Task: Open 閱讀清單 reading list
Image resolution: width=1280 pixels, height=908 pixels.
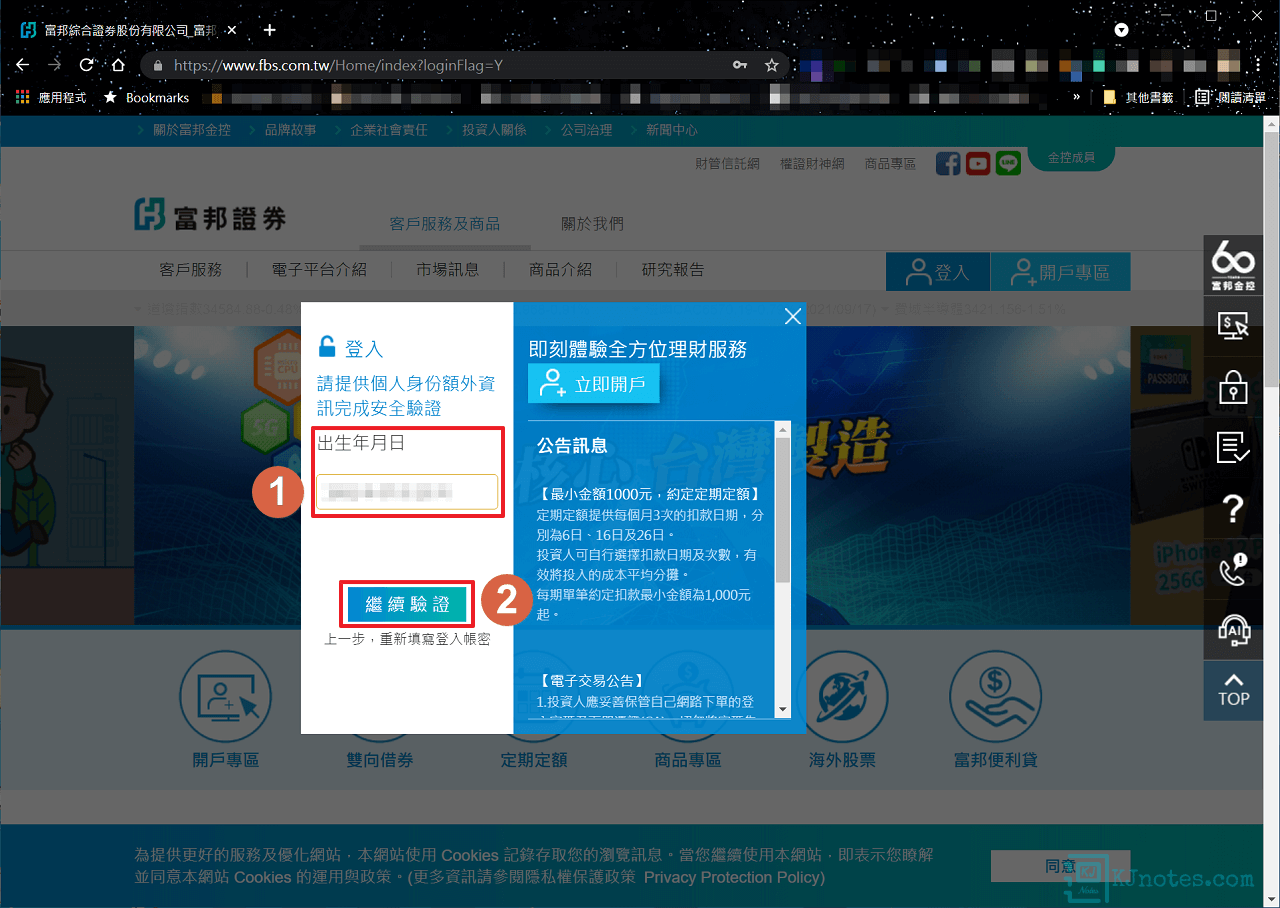Action: pyautogui.click(x=1231, y=97)
